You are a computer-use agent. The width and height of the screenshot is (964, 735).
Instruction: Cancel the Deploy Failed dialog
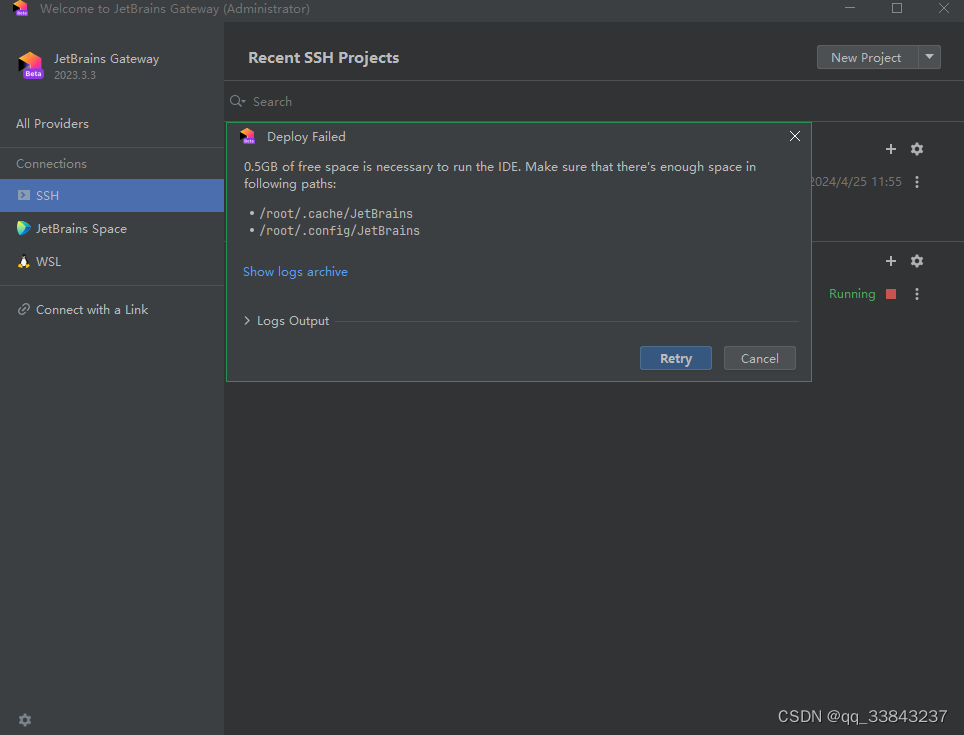click(759, 358)
